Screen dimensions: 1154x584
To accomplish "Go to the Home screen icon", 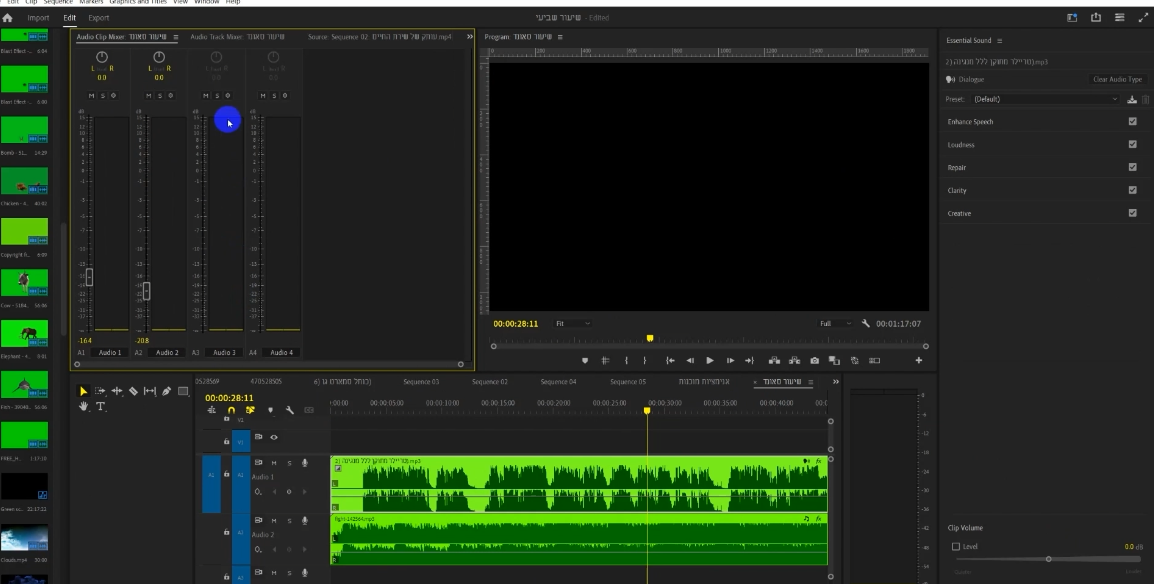I will point(7,18).
